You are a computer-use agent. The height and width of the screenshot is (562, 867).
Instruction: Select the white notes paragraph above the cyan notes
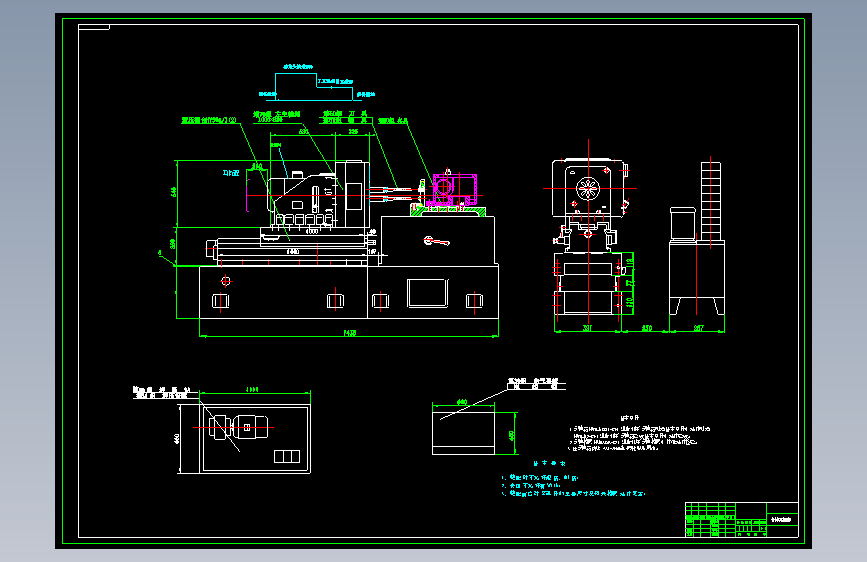click(x=640, y=435)
